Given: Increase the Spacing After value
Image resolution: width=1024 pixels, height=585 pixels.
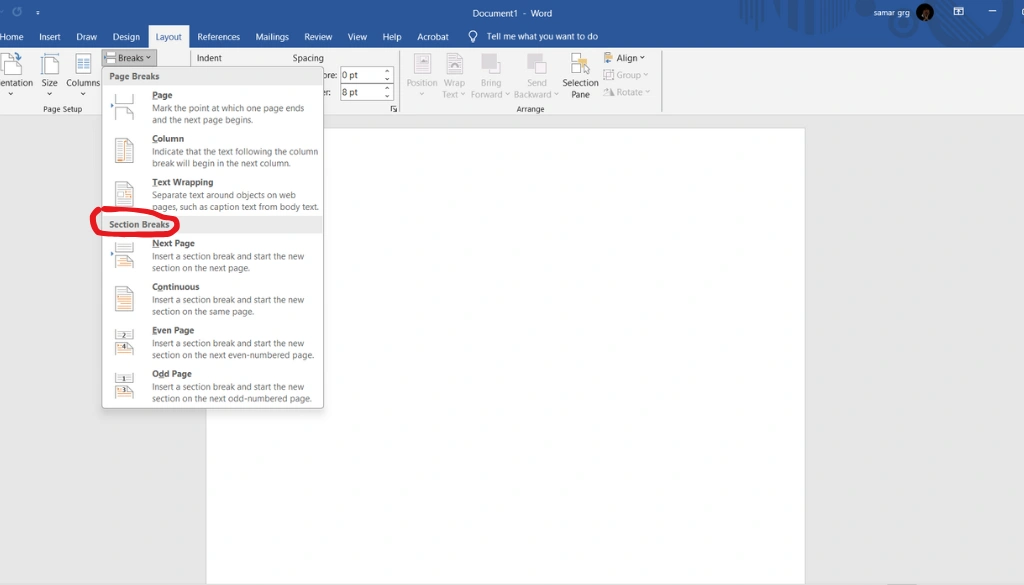Looking at the screenshot, I should (x=389, y=88).
